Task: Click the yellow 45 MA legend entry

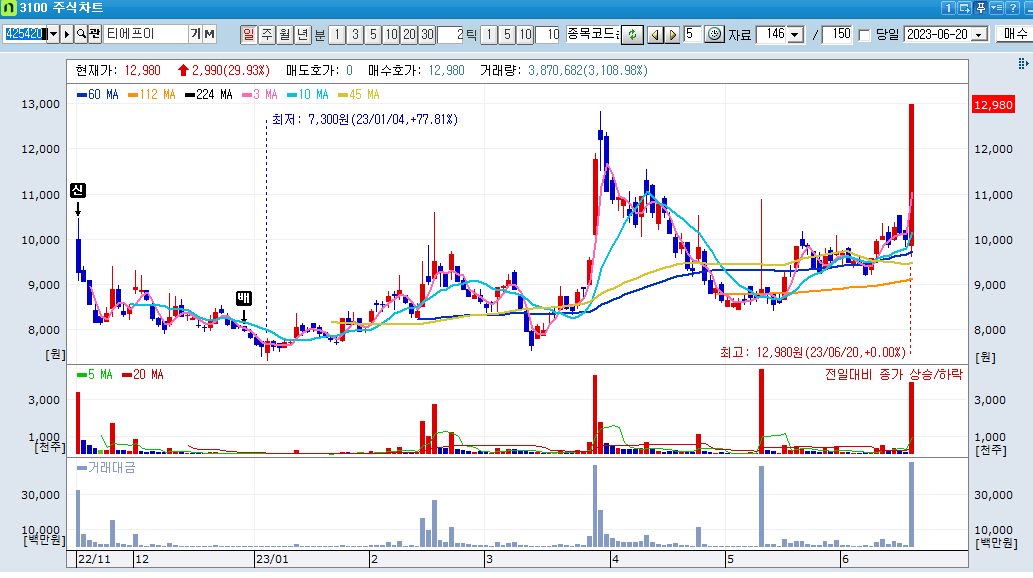Action: pyautogui.click(x=358, y=95)
